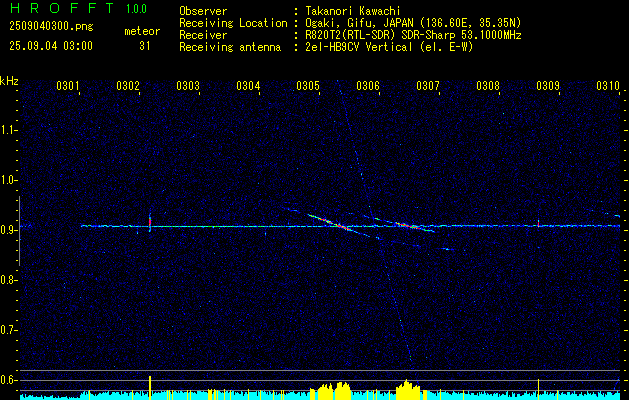Click the kHz axis unit label
This screenshot has height=400, width=629.
click(9, 81)
